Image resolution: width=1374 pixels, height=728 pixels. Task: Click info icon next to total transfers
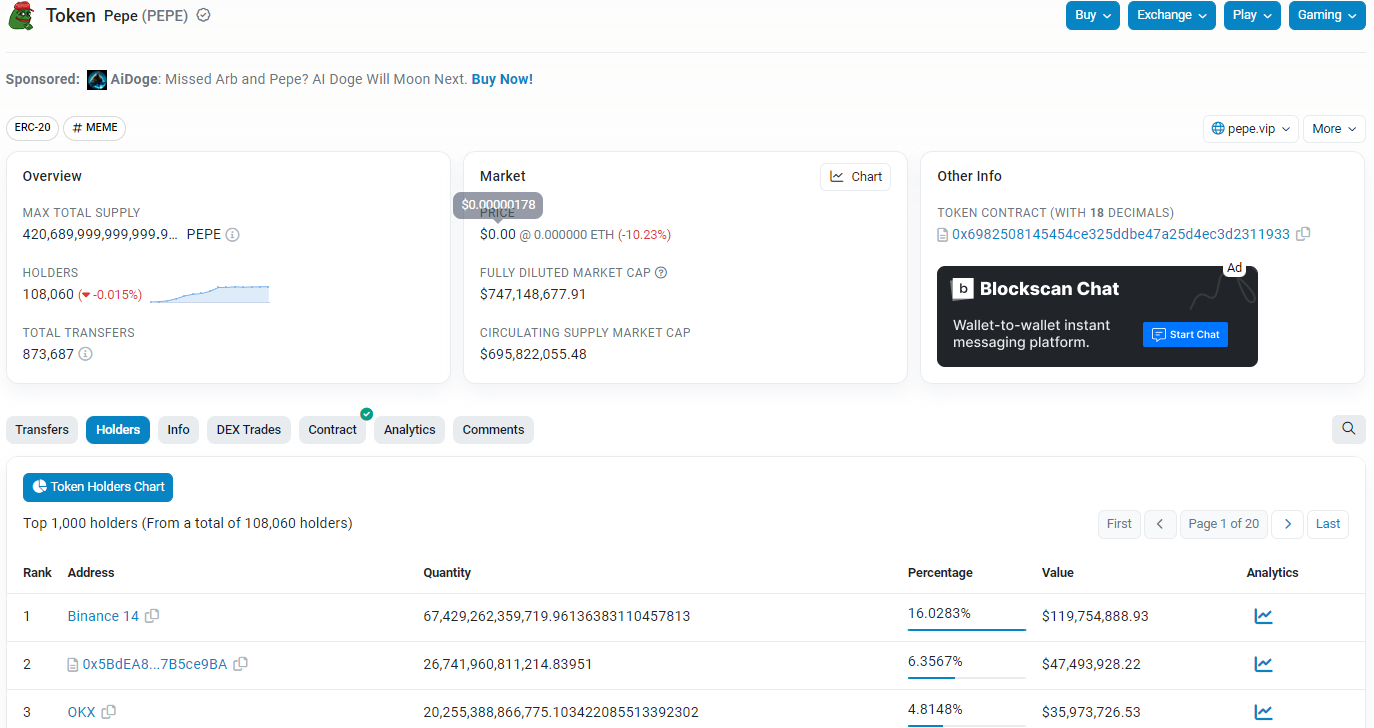(86, 354)
